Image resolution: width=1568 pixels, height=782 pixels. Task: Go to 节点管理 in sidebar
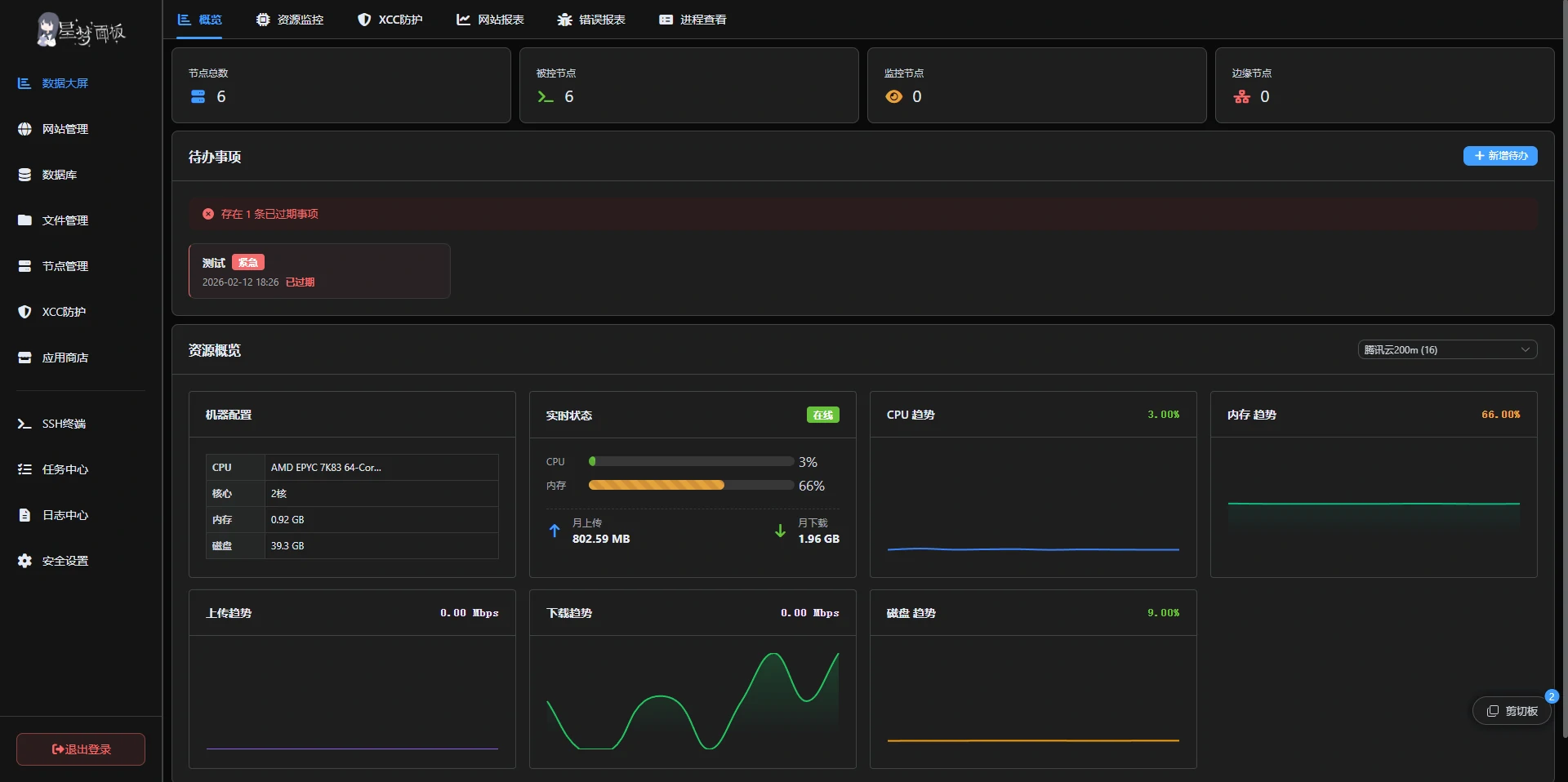pyautogui.click(x=65, y=266)
